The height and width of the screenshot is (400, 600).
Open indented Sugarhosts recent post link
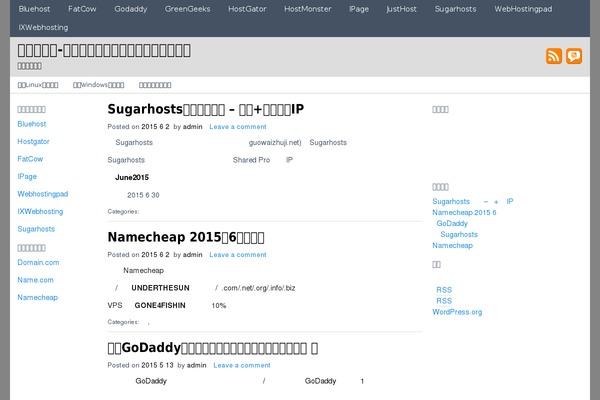(459, 235)
